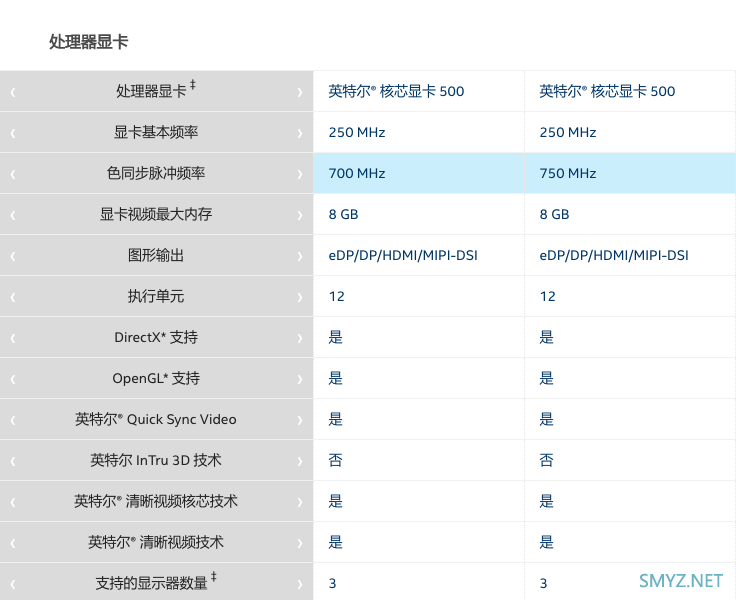Click left chevron in 色同步脉冲频率 row

click(x=13, y=174)
